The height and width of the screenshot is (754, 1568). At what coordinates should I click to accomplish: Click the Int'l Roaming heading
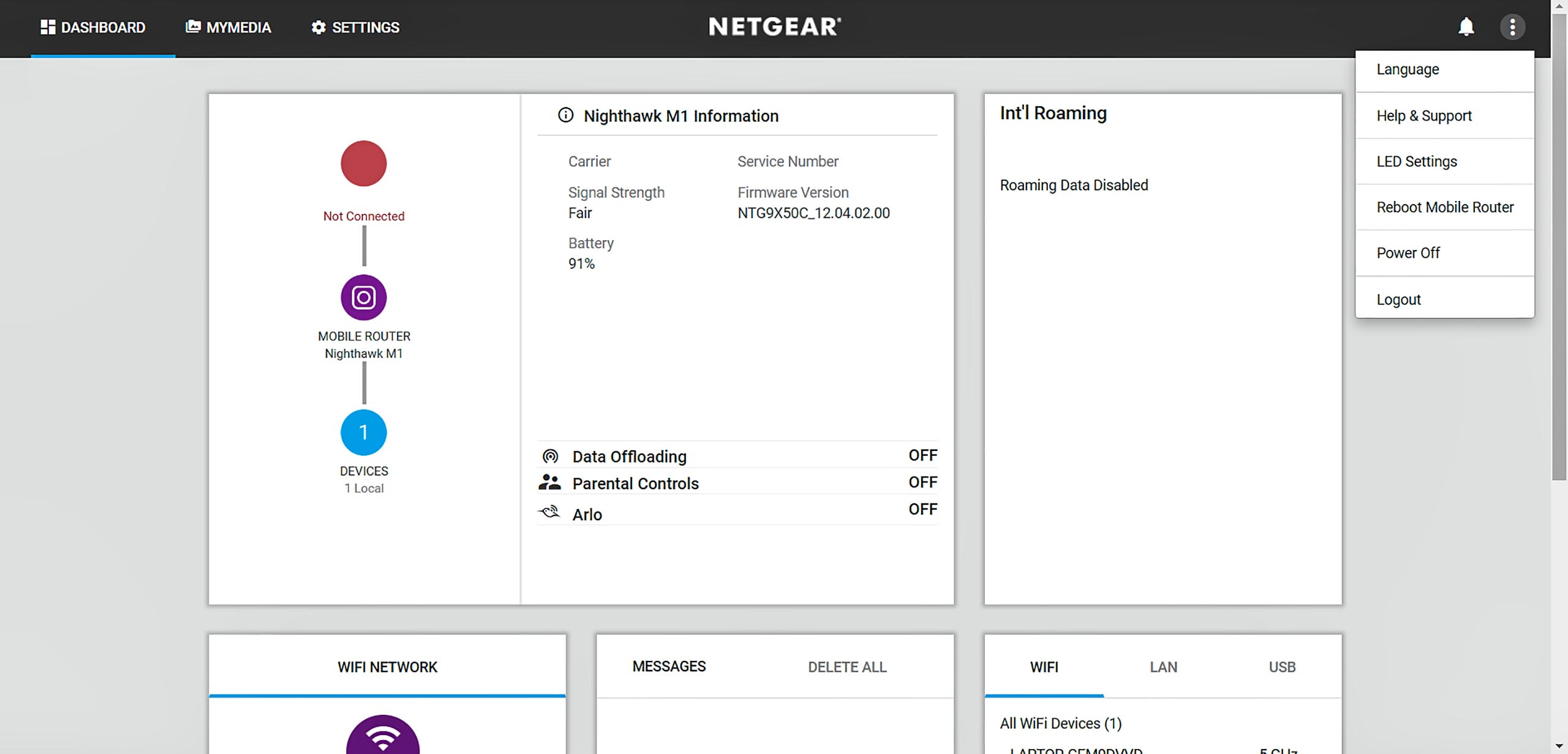pyautogui.click(x=1053, y=113)
